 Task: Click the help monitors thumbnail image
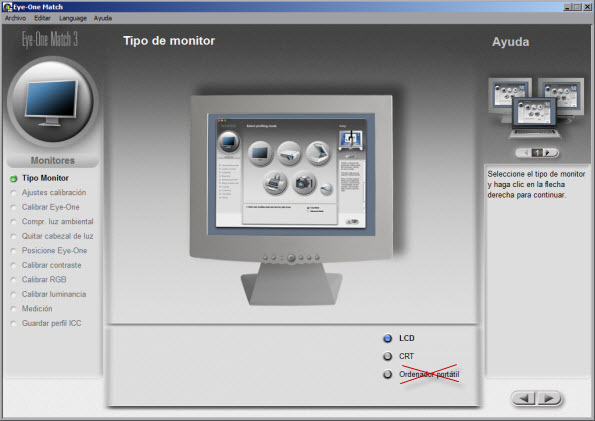tap(536, 108)
